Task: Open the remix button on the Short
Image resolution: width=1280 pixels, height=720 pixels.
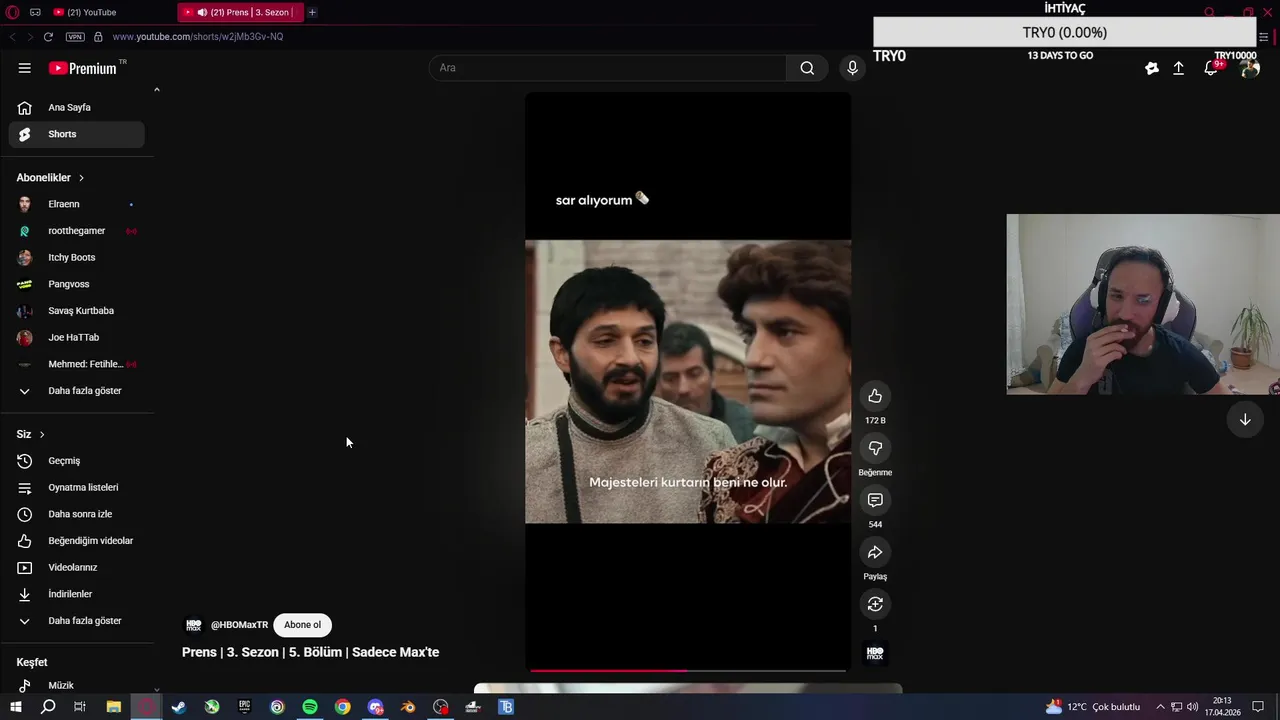Action: tap(875, 604)
